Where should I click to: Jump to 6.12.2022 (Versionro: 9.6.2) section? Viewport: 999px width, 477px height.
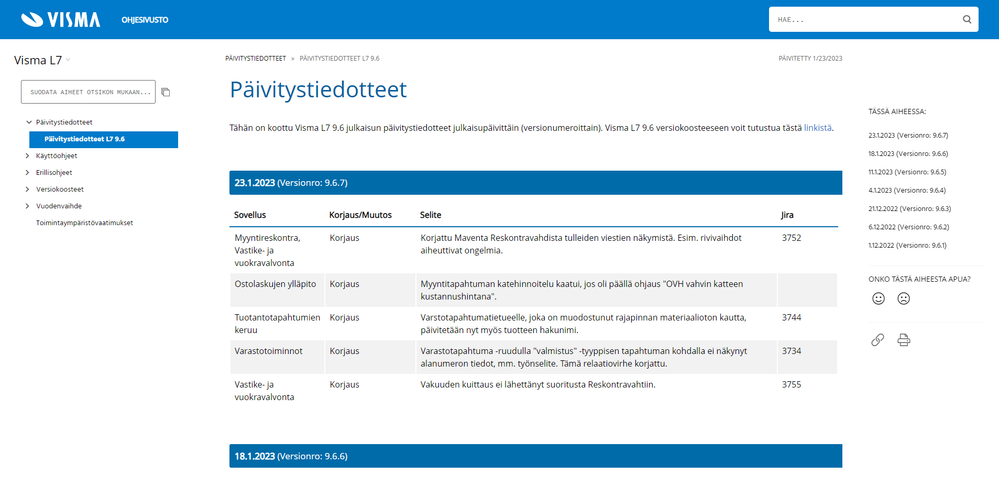coord(909,227)
